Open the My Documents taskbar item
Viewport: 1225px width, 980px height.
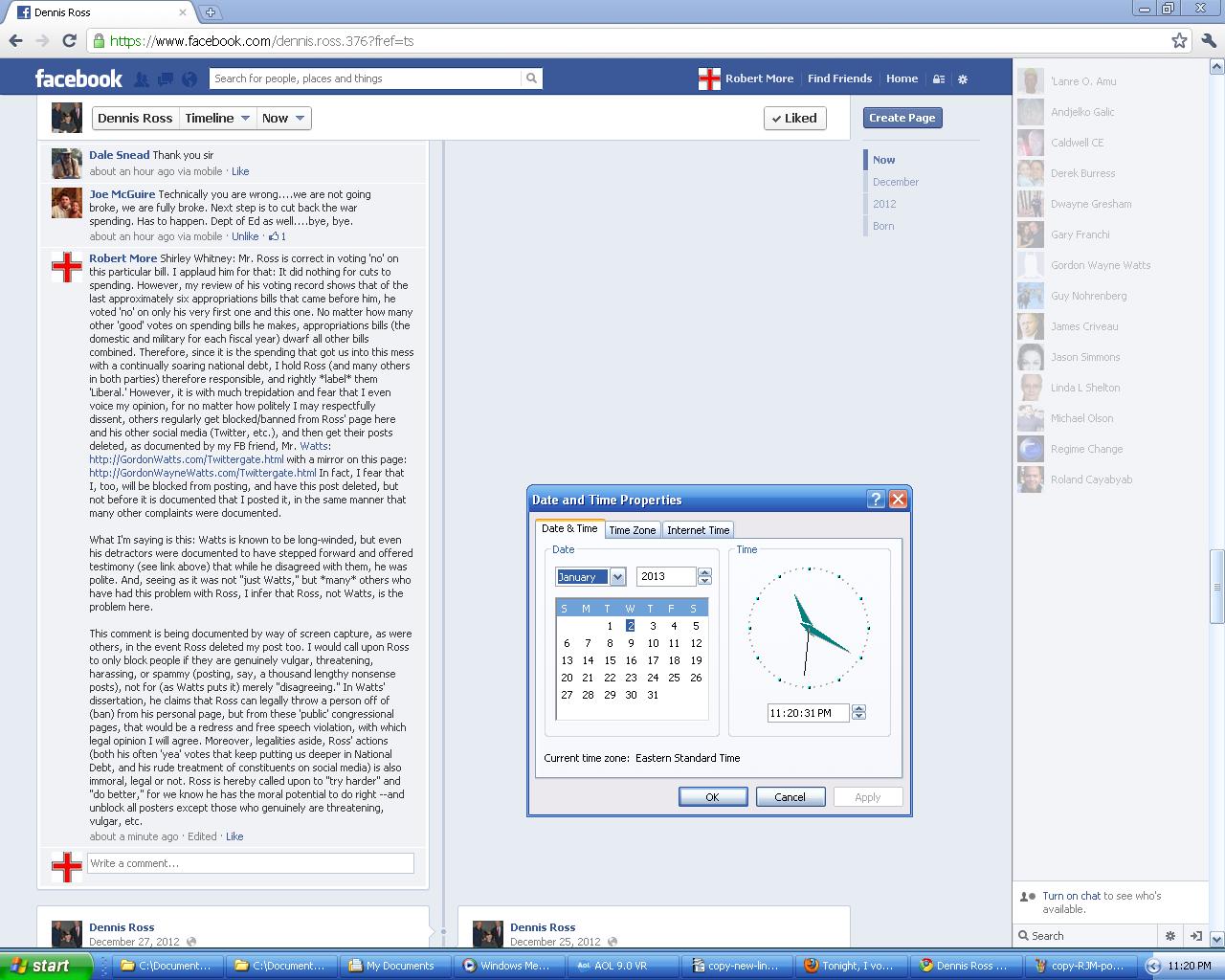(x=394, y=966)
